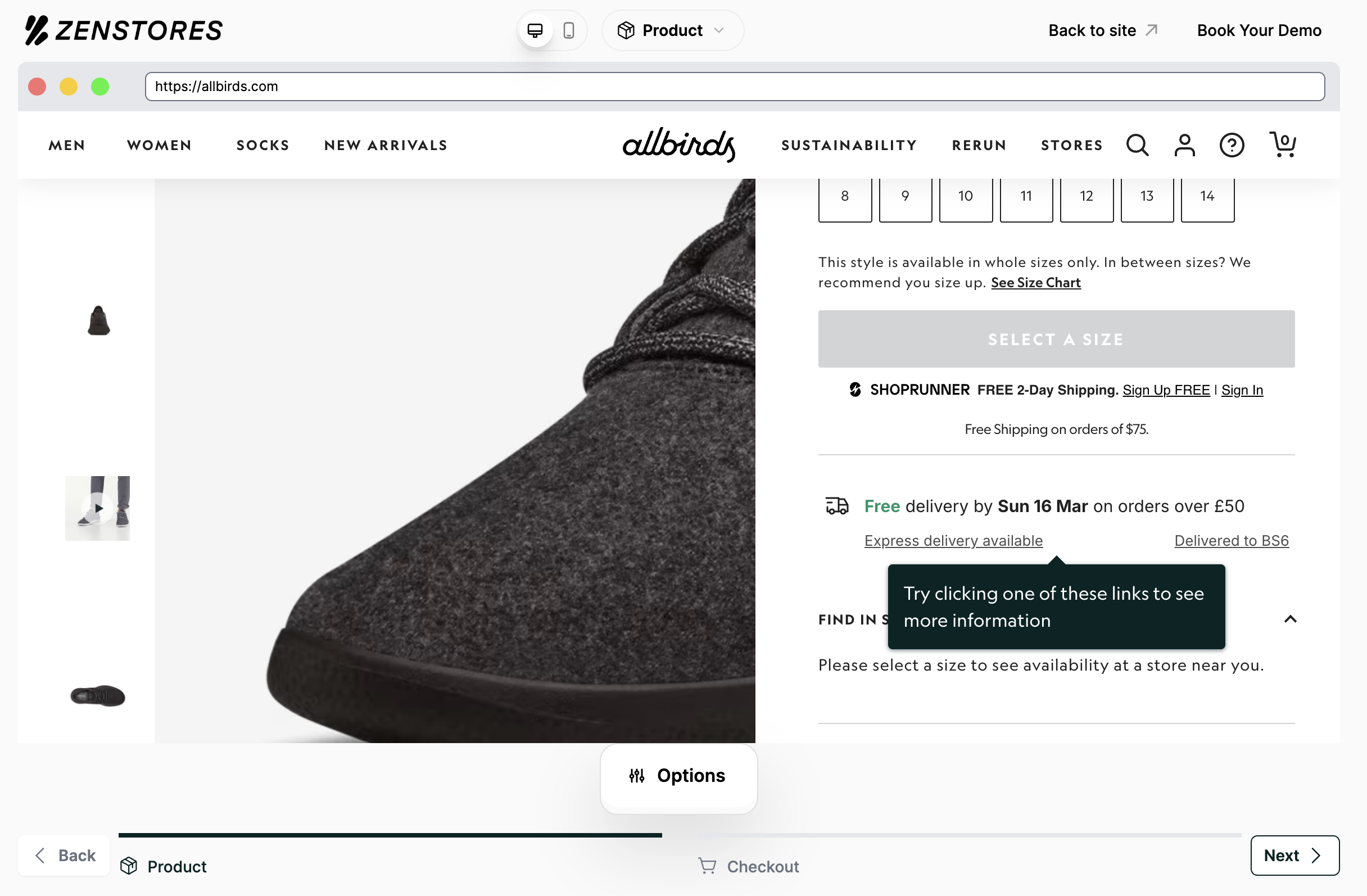Open the Product dropdown in header
The width and height of the screenshot is (1367, 896).
[672, 30]
